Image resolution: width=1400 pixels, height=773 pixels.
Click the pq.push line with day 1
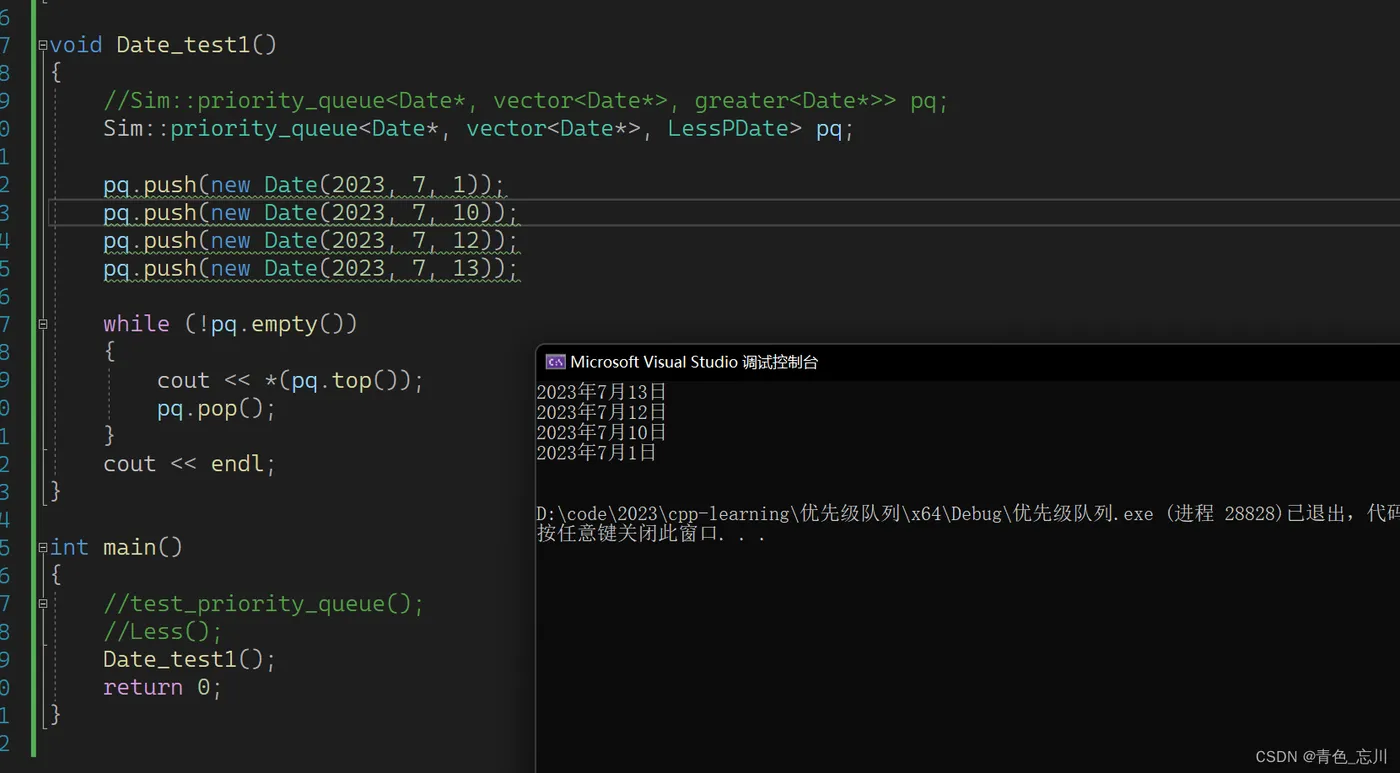[304, 185]
